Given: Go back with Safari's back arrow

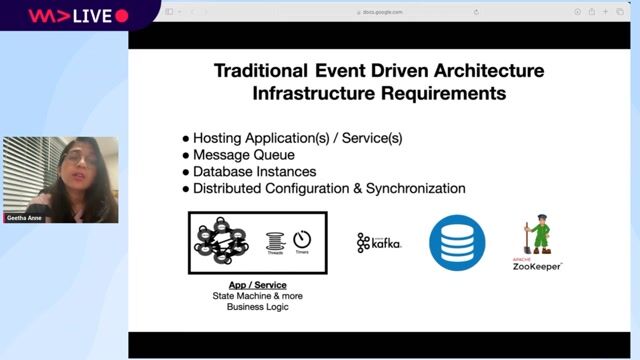Looking at the screenshot, I should tap(193, 12).
